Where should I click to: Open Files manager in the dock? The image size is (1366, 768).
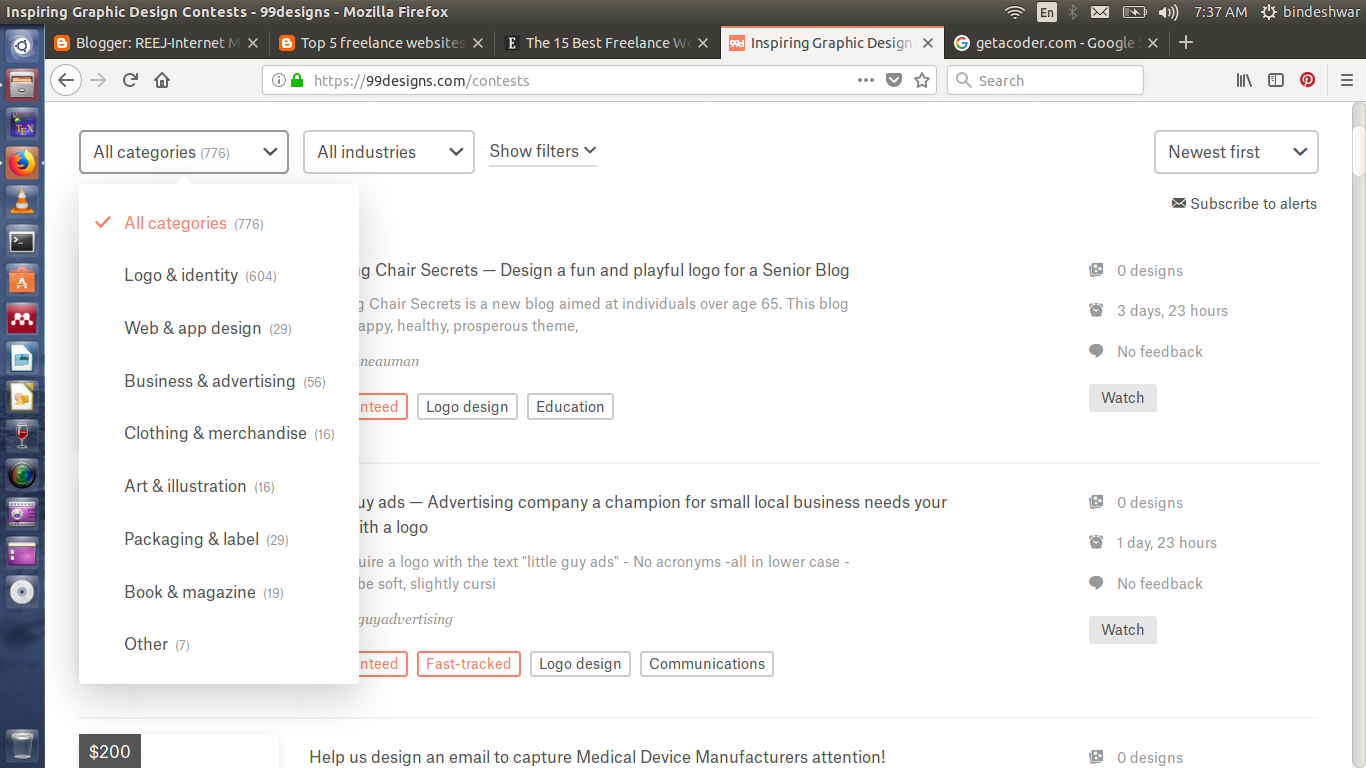[22, 84]
